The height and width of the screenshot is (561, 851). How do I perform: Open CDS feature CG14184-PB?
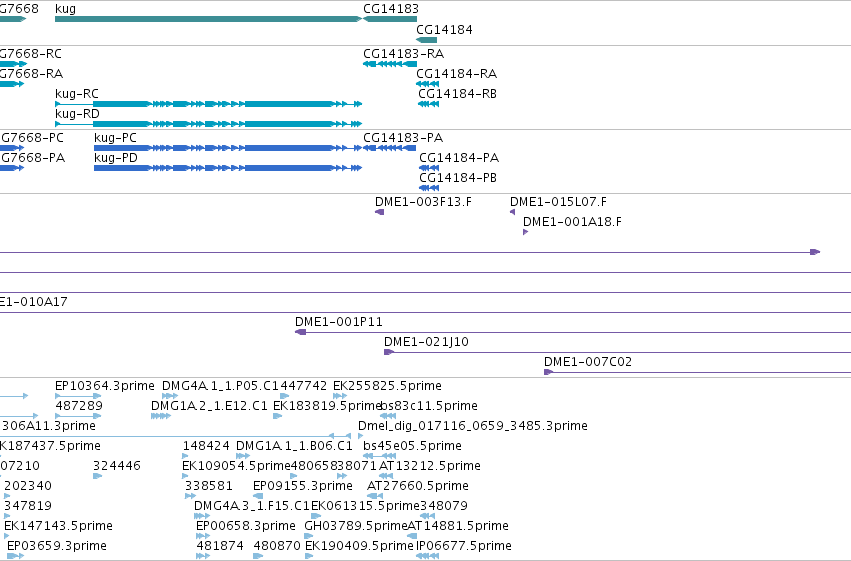[429, 188]
